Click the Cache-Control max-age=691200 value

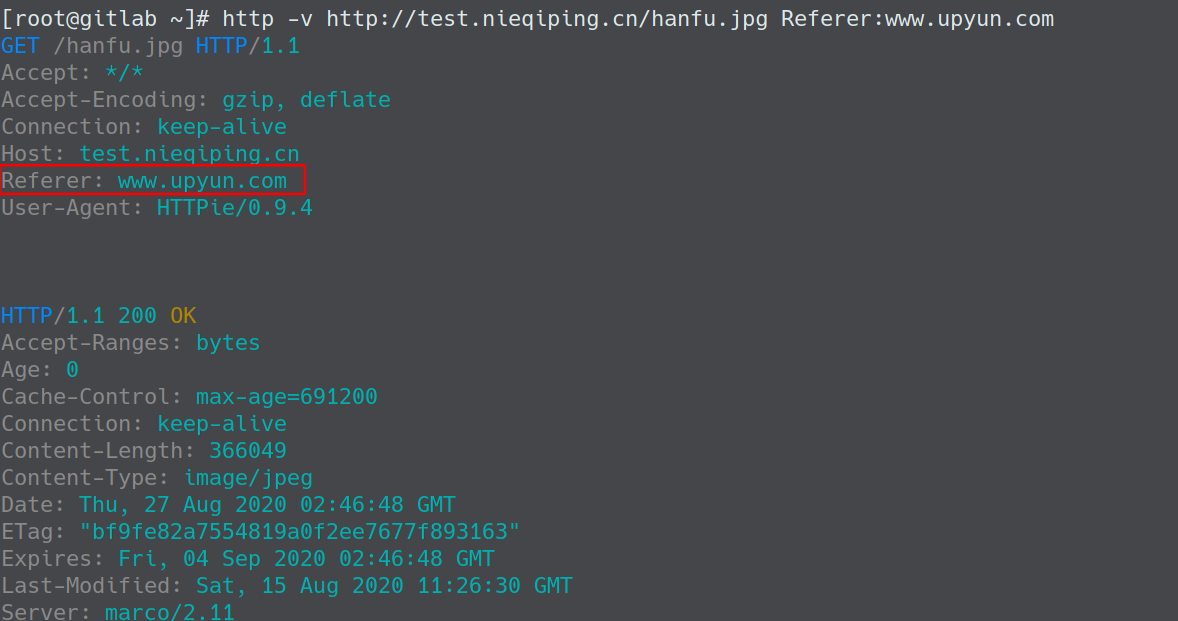[287, 396]
